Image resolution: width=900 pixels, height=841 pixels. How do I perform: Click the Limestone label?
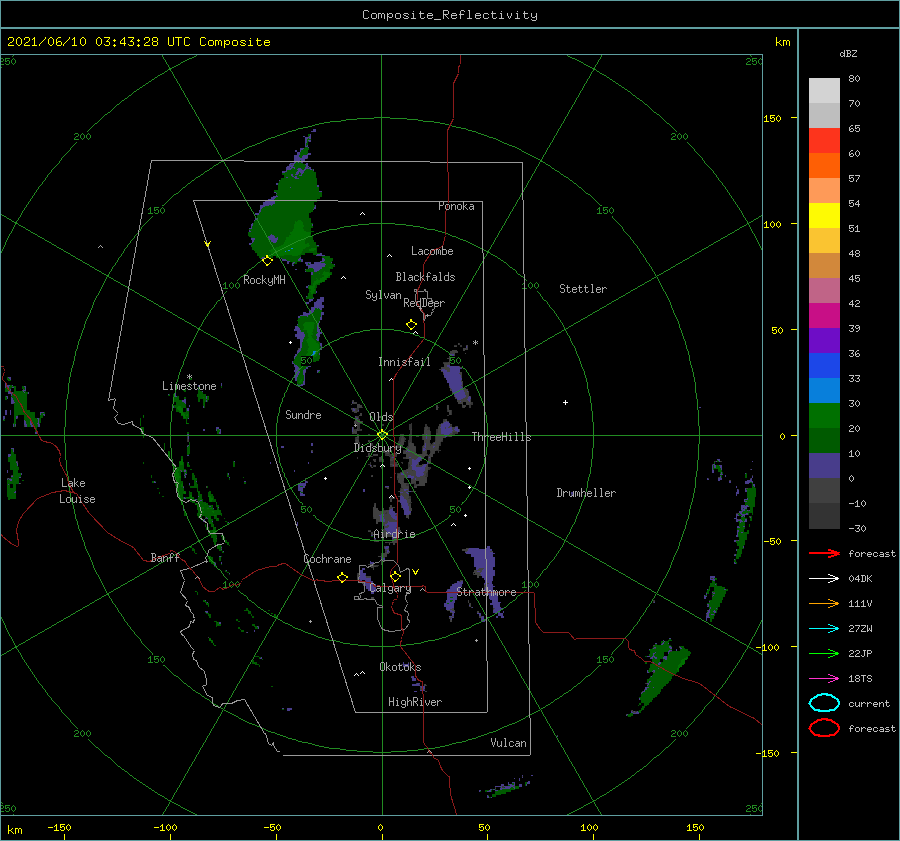189,386
